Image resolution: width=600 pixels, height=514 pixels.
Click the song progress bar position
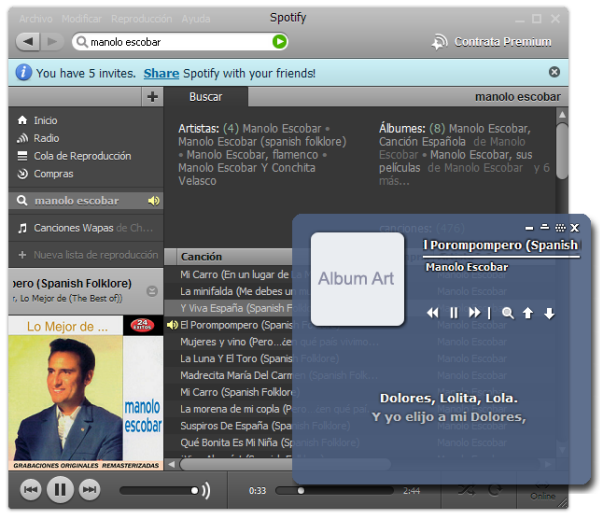334,490
